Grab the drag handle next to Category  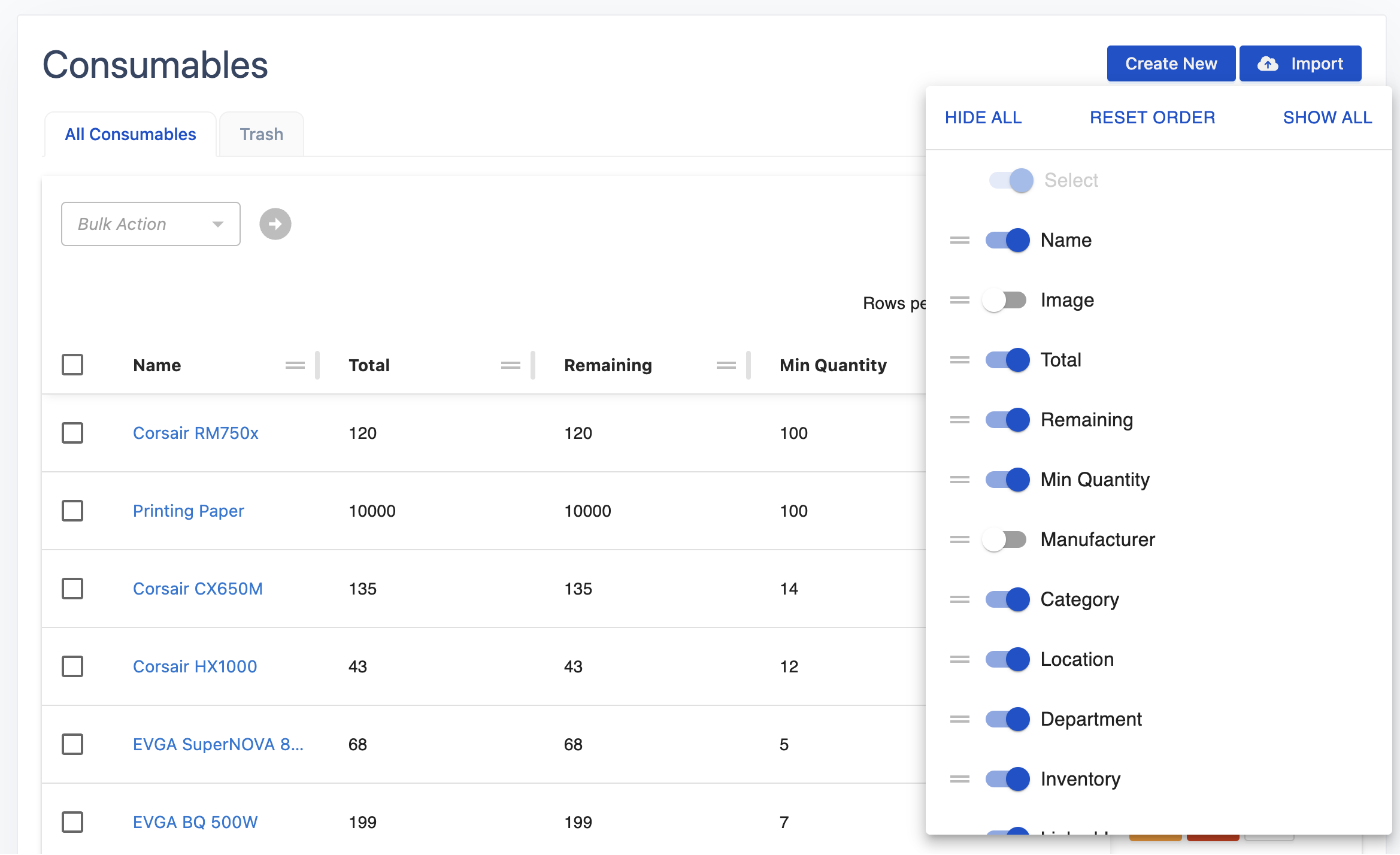[x=960, y=599]
